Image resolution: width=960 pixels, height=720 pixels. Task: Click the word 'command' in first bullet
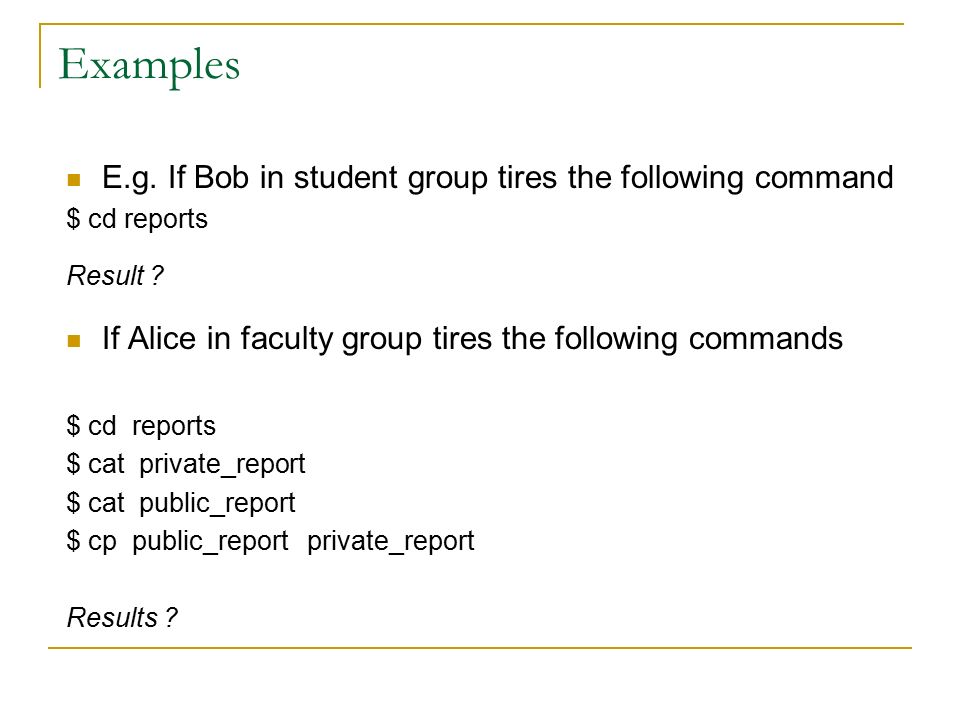(x=824, y=178)
